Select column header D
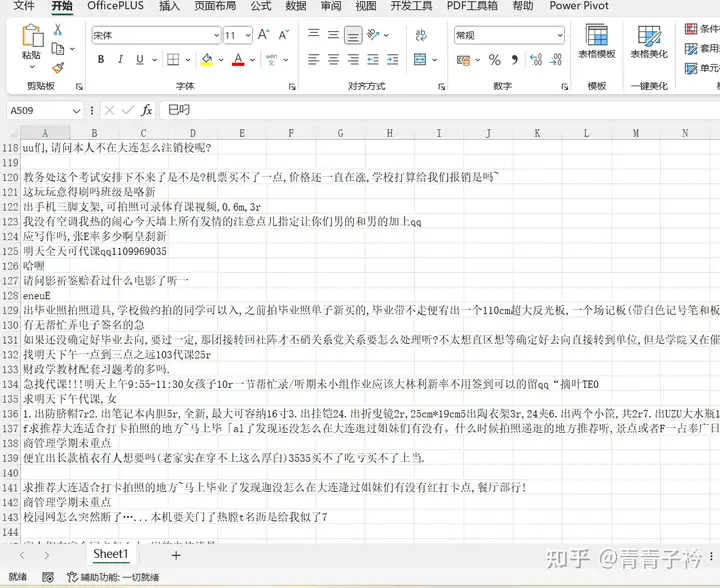This screenshot has height=588, width=720. tap(193, 133)
